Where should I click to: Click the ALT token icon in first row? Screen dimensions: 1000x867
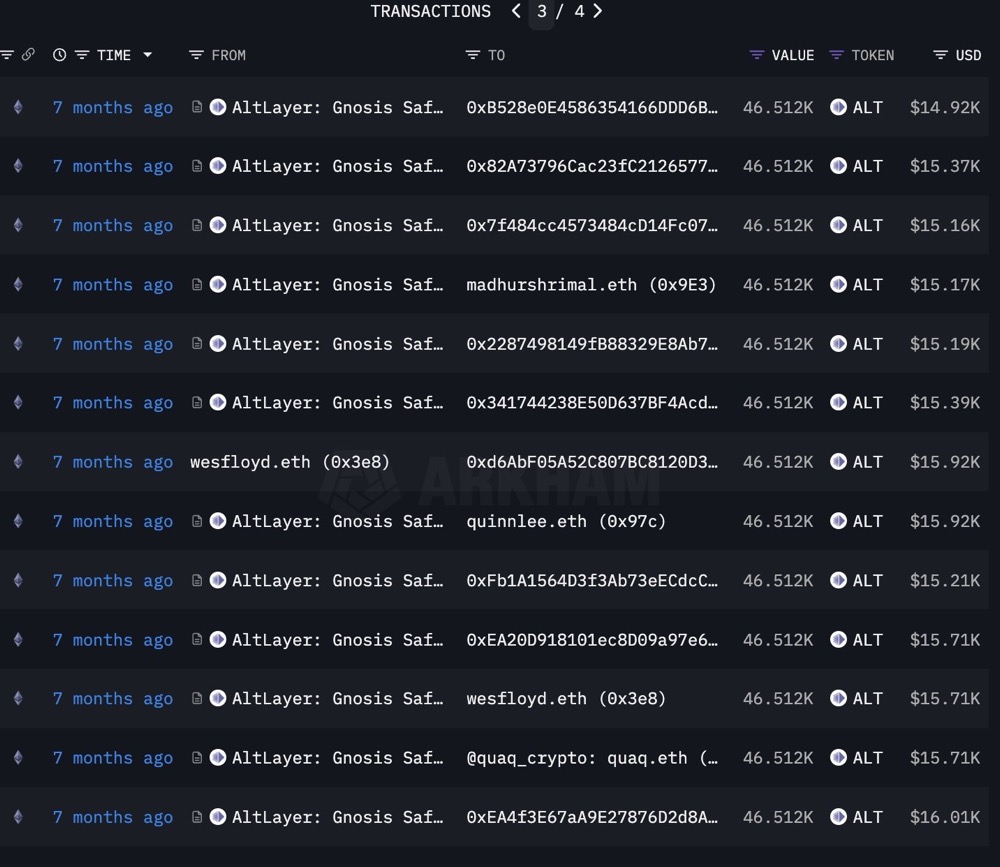pyautogui.click(x=838, y=107)
